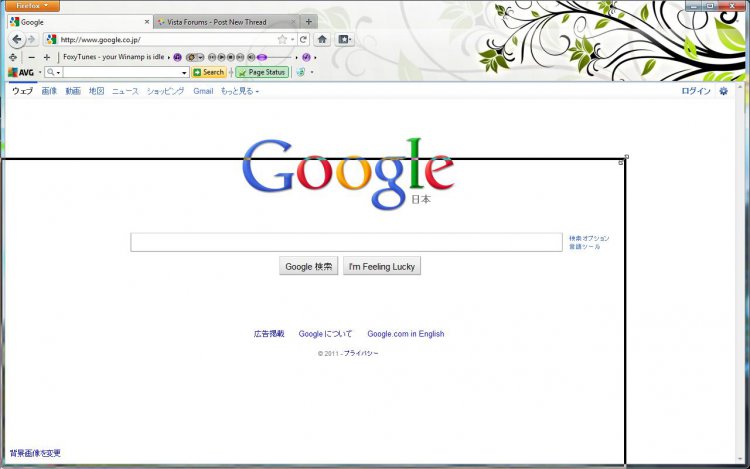750x469 pixels.
Task: Select the ウェブ navigation item
Action: click(x=22, y=91)
